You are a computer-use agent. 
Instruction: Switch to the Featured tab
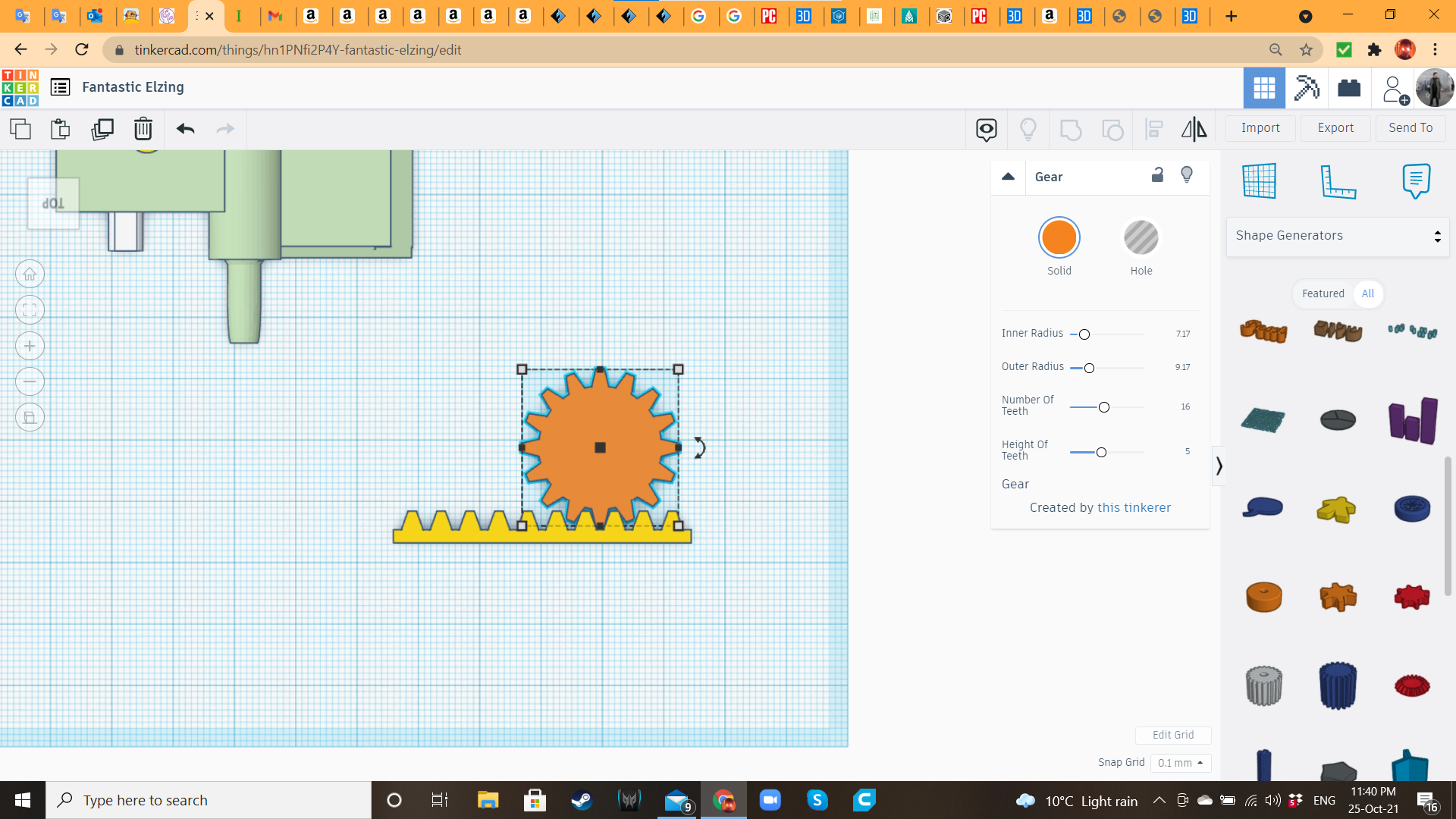[1323, 293]
